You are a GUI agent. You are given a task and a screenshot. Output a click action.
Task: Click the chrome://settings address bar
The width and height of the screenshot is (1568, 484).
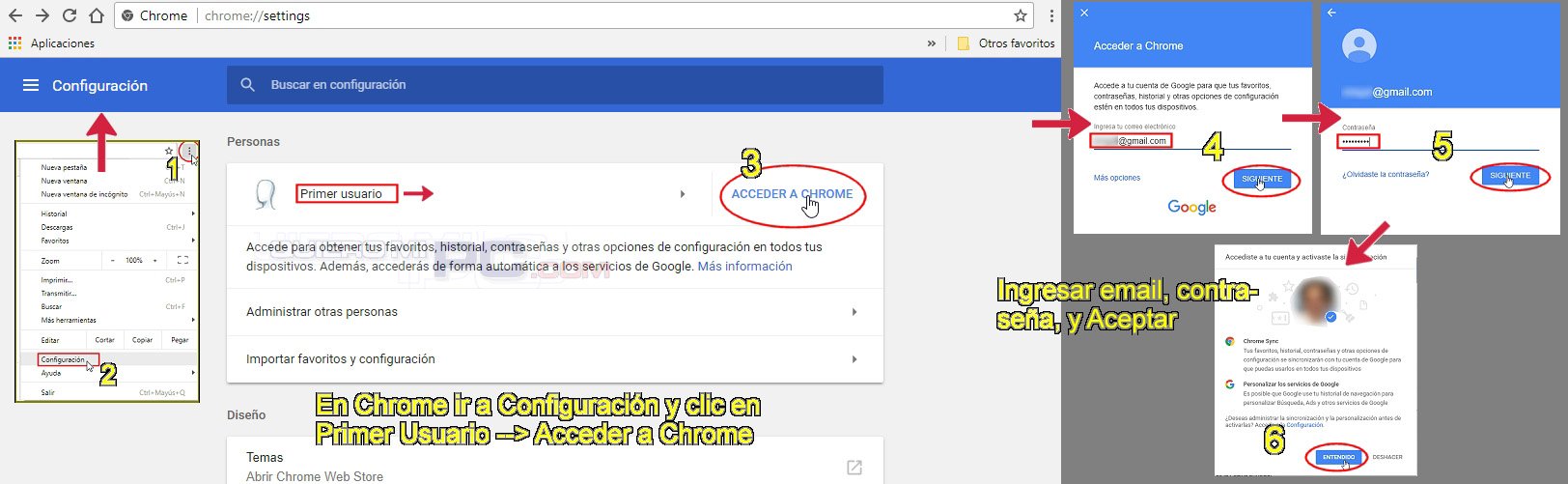(x=574, y=15)
